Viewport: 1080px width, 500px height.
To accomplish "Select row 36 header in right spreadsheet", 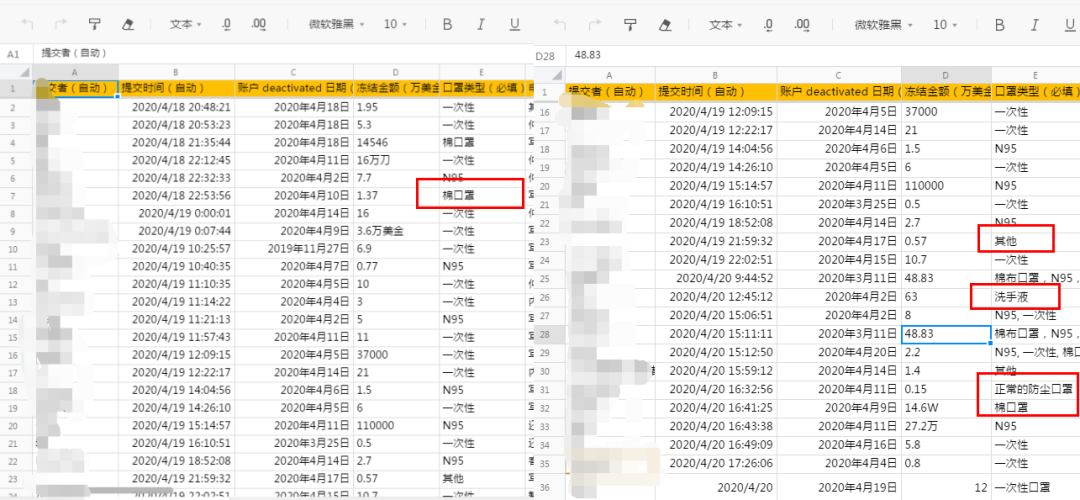I will pyautogui.click(x=550, y=487).
